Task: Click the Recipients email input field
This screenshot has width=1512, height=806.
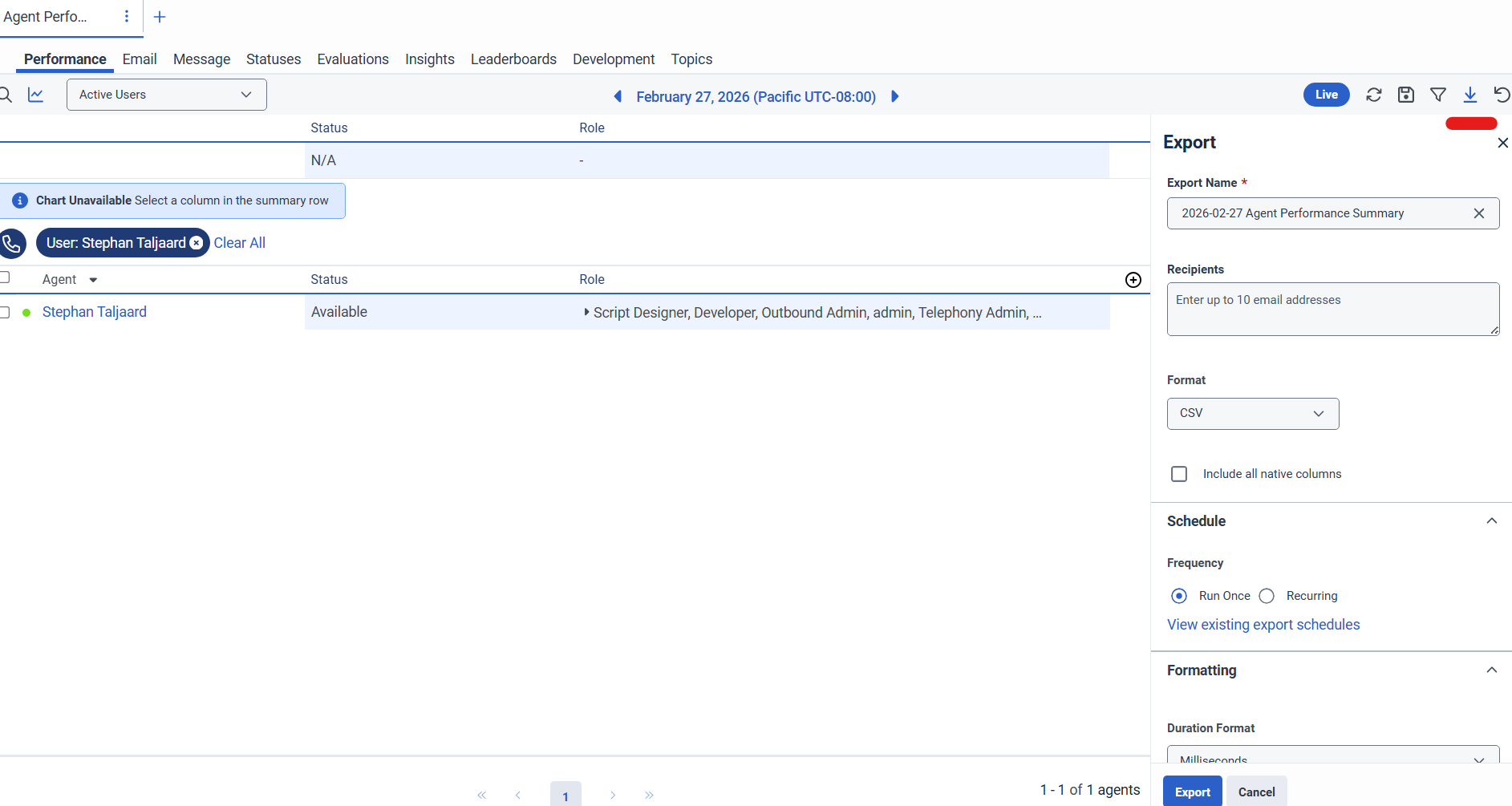Action: click(1332, 309)
